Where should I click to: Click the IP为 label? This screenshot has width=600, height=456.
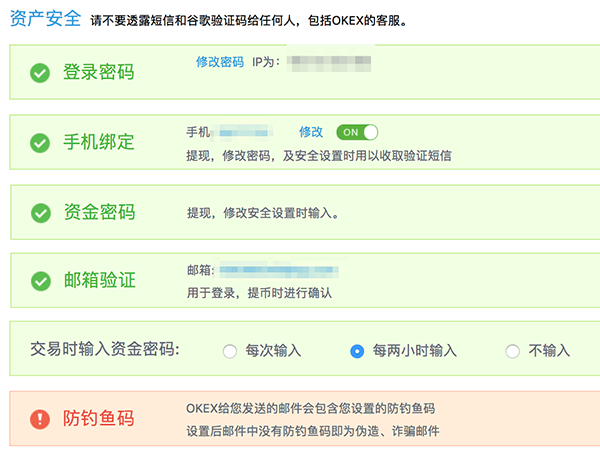[x=266, y=62]
